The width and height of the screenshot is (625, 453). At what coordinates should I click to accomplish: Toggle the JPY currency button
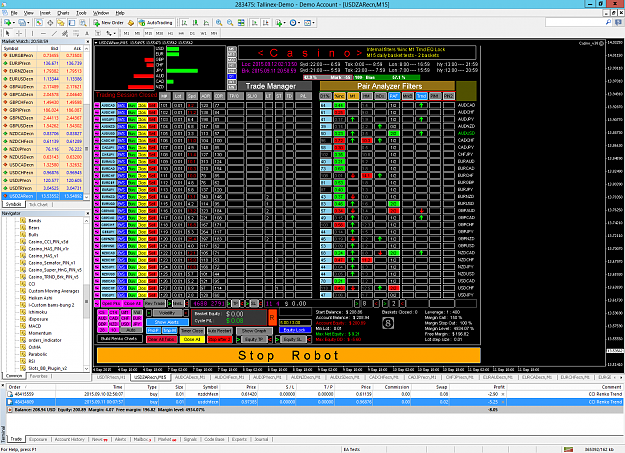pyautogui.click(x=138, y=324)
